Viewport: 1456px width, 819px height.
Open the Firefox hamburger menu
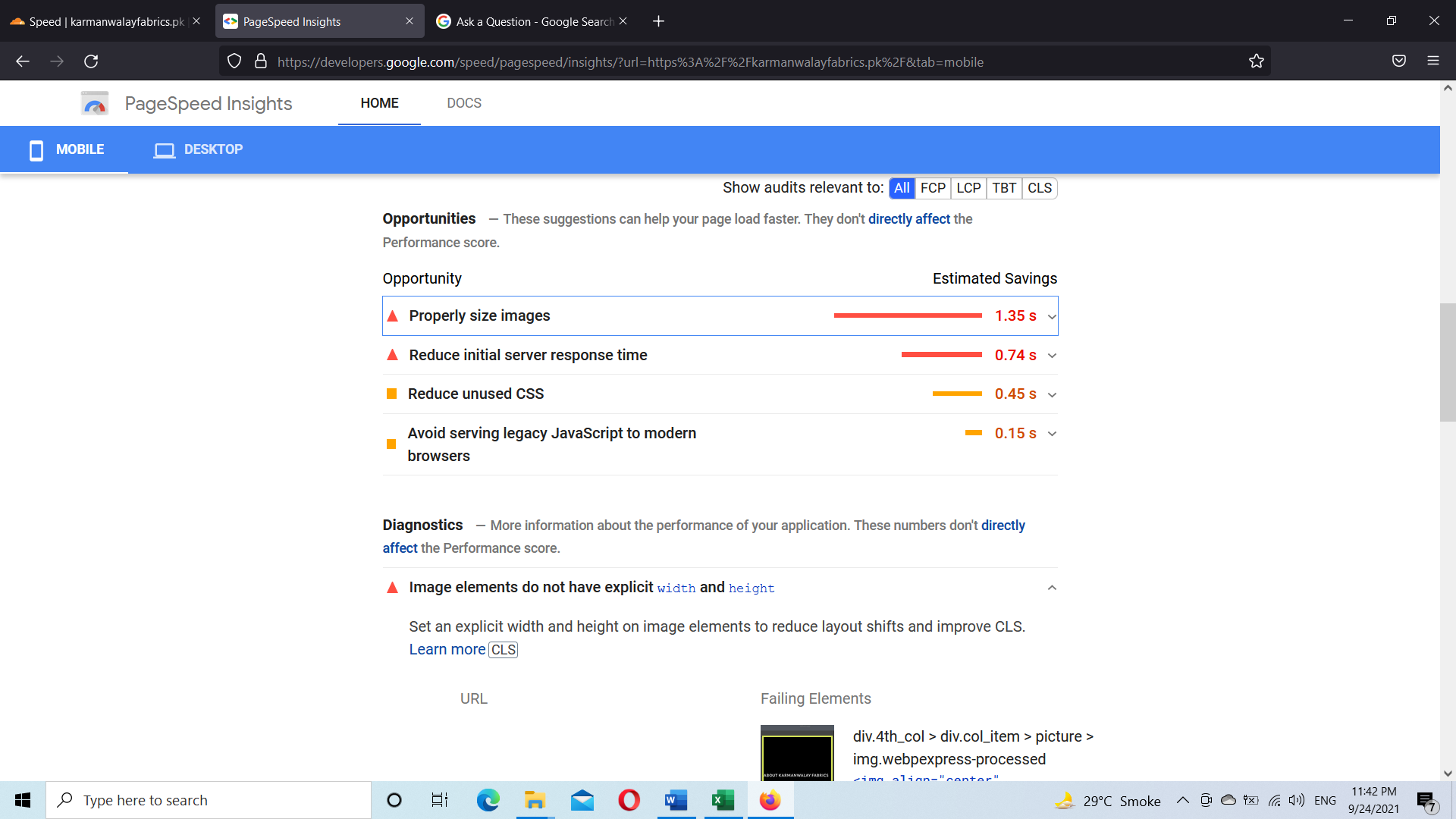click(x=1435, y=61)
